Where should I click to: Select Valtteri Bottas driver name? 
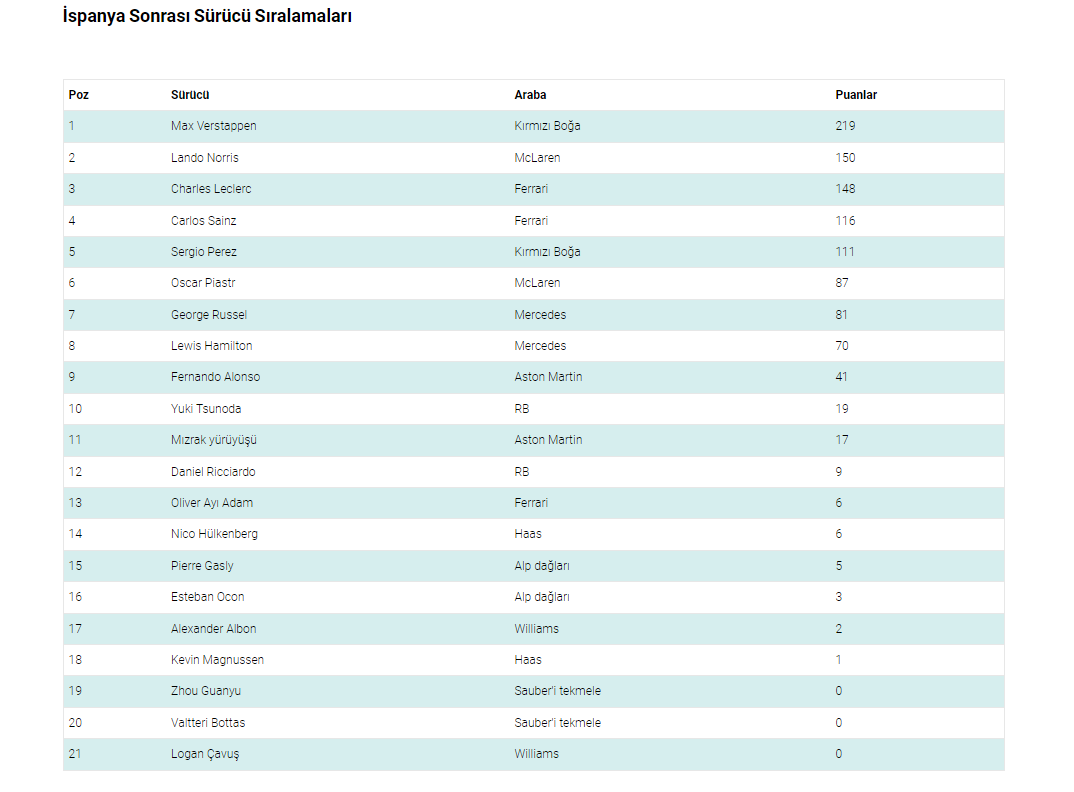[208, 723]
